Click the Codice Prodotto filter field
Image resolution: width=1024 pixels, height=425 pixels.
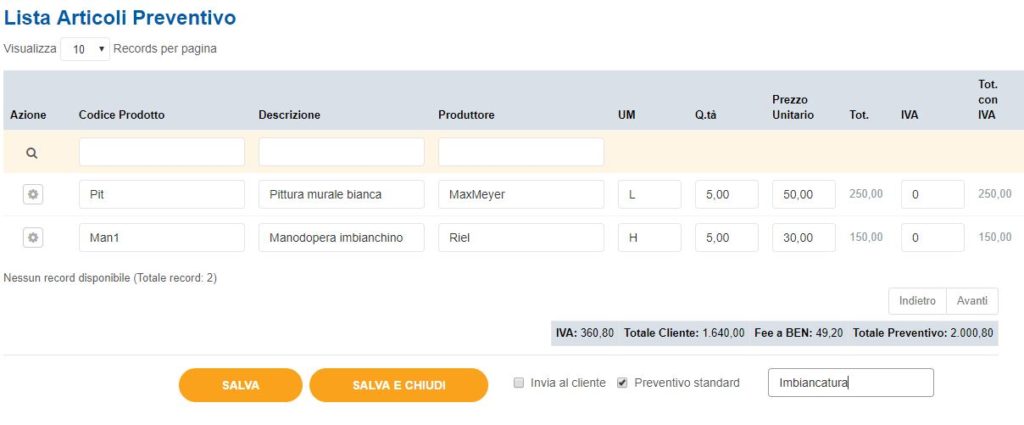tap(161, 152)
